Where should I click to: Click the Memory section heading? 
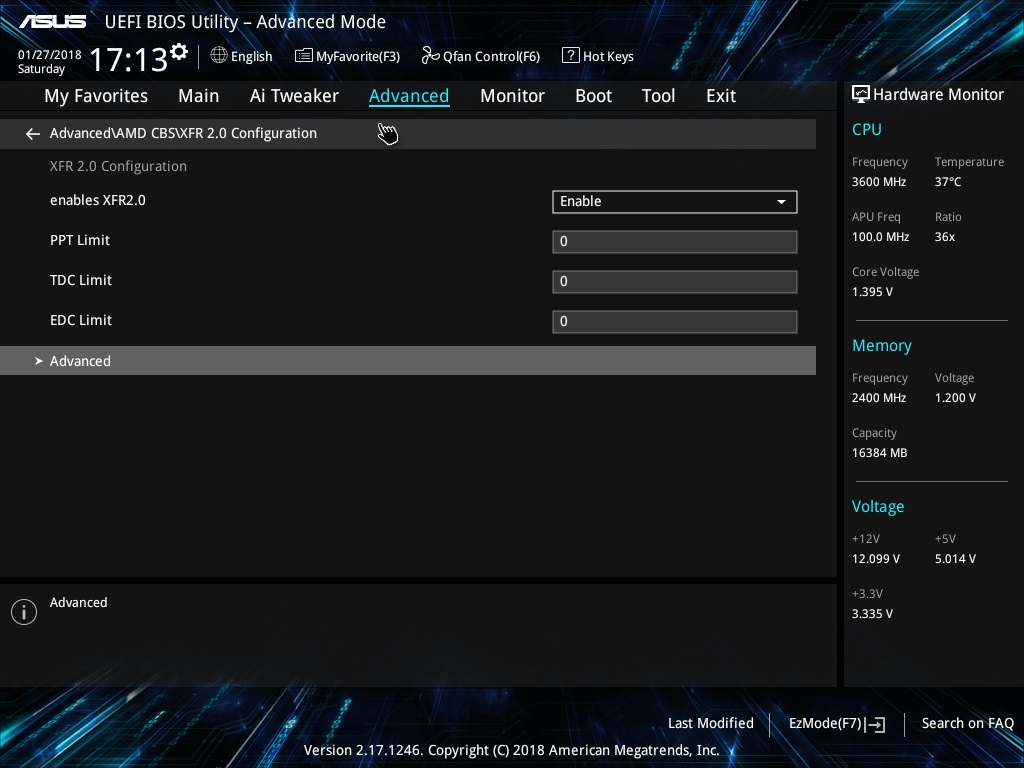click(x=882, y=346)
